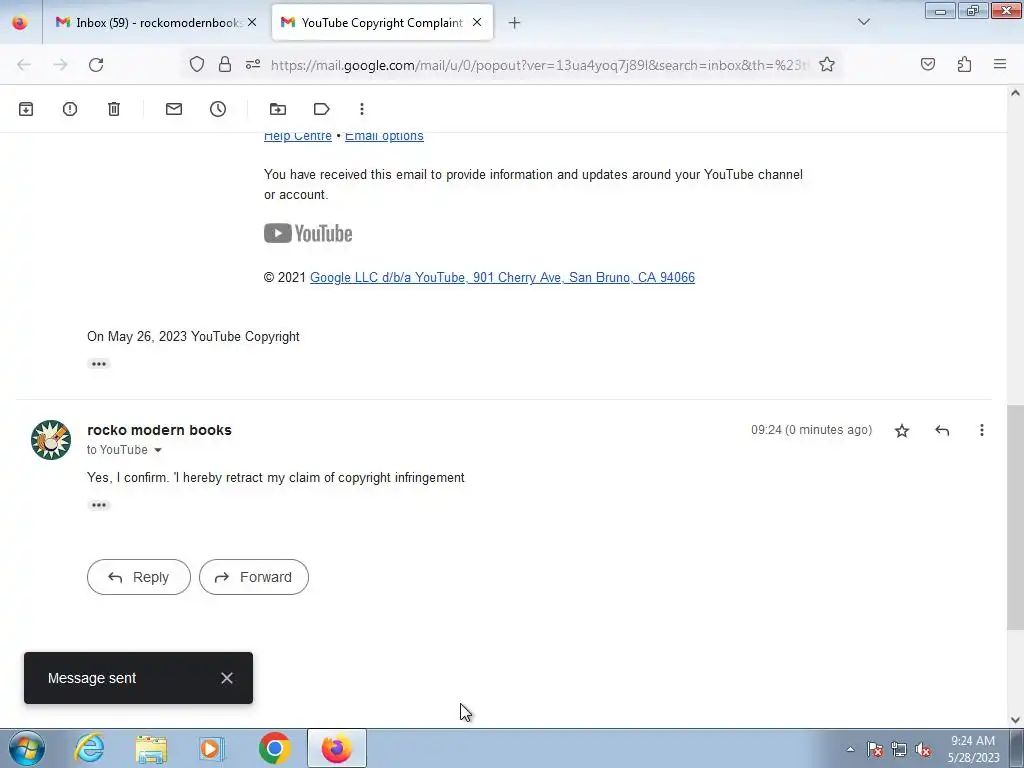Open Windows Media Player from the taskbar
The image size is (1024, 768).
pyautogui.click(x=212, y=748)
